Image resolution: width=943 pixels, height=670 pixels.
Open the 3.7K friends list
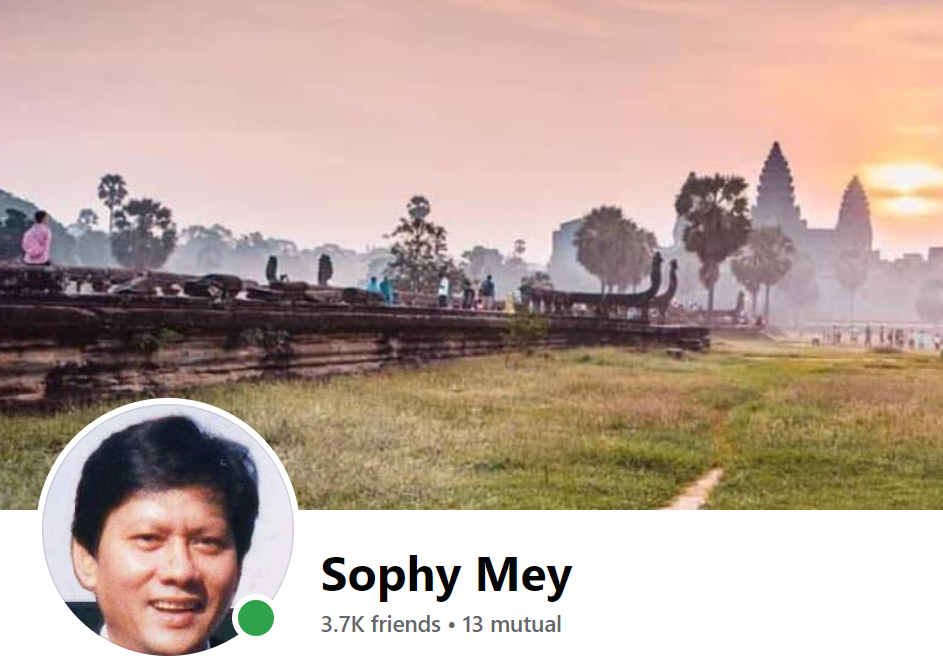pos(381,624)
